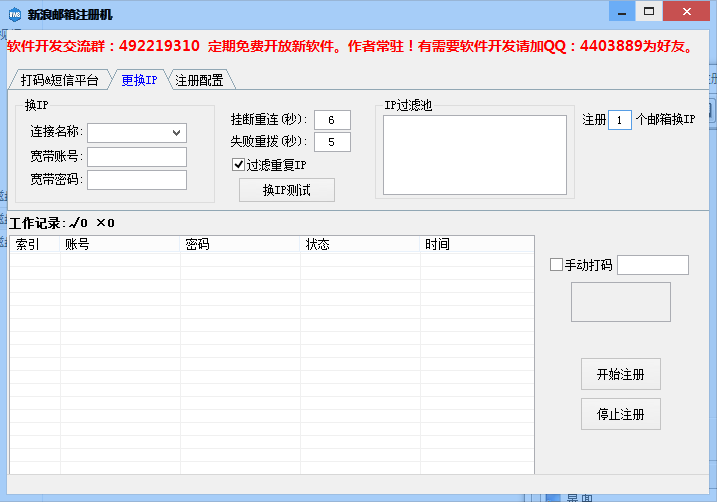Switch to the 打码&短信平台 tab
Image resolution: width=717 pixels, height=502 pixels.
(59, 80)
